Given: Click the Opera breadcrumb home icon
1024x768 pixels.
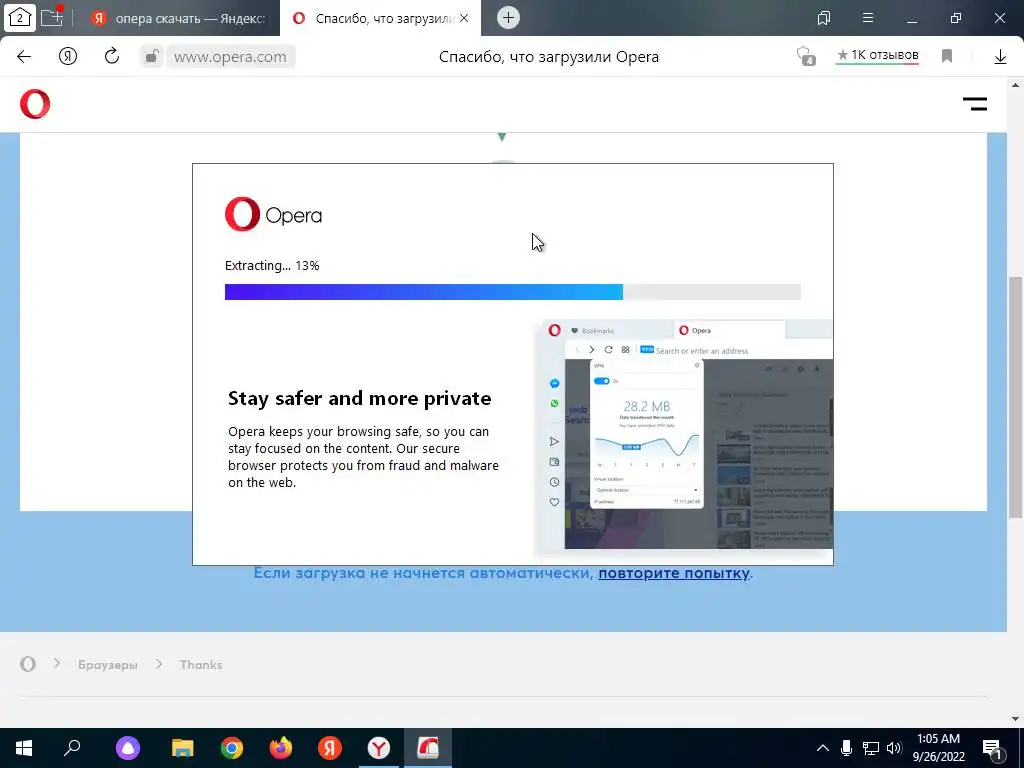Looking at the screenshot, I should [x=27, y=664].
